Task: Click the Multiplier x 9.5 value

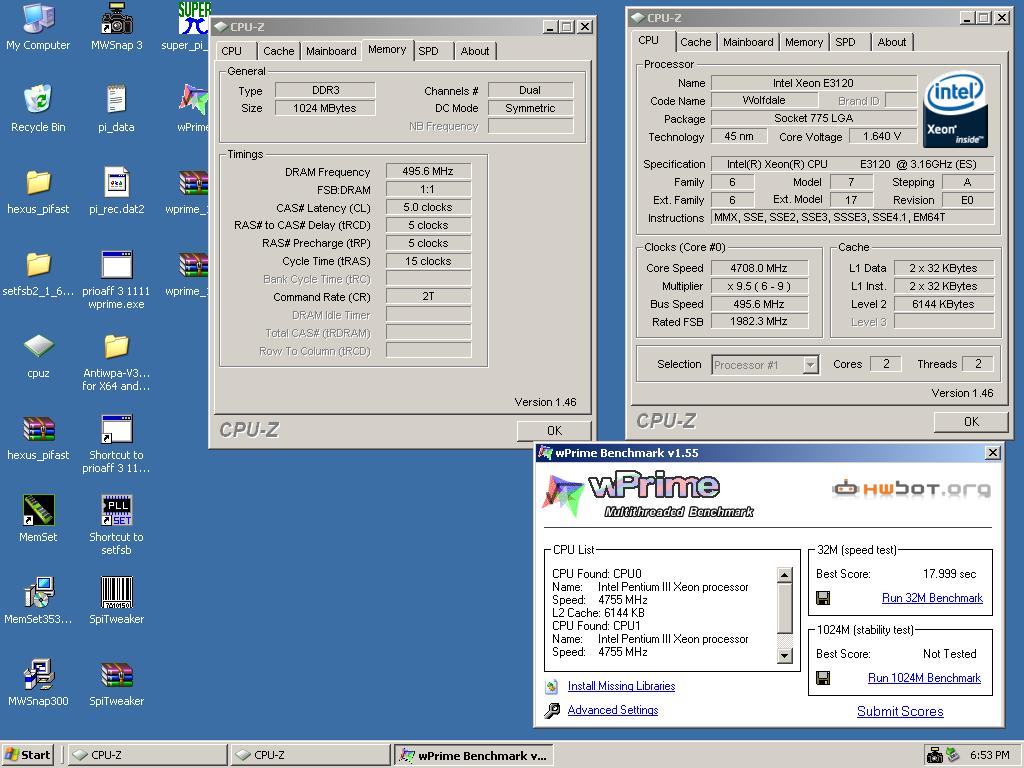Action: pos(759,286)
